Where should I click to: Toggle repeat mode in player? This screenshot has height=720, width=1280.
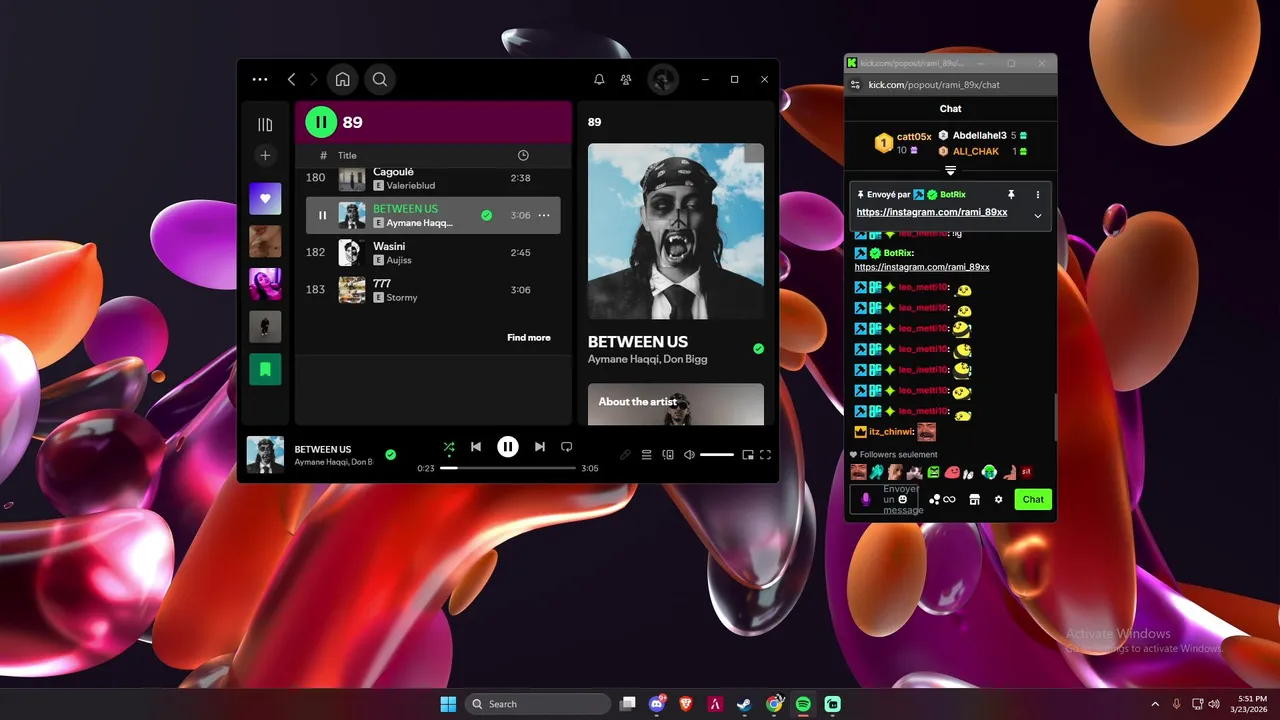[566, 447]
